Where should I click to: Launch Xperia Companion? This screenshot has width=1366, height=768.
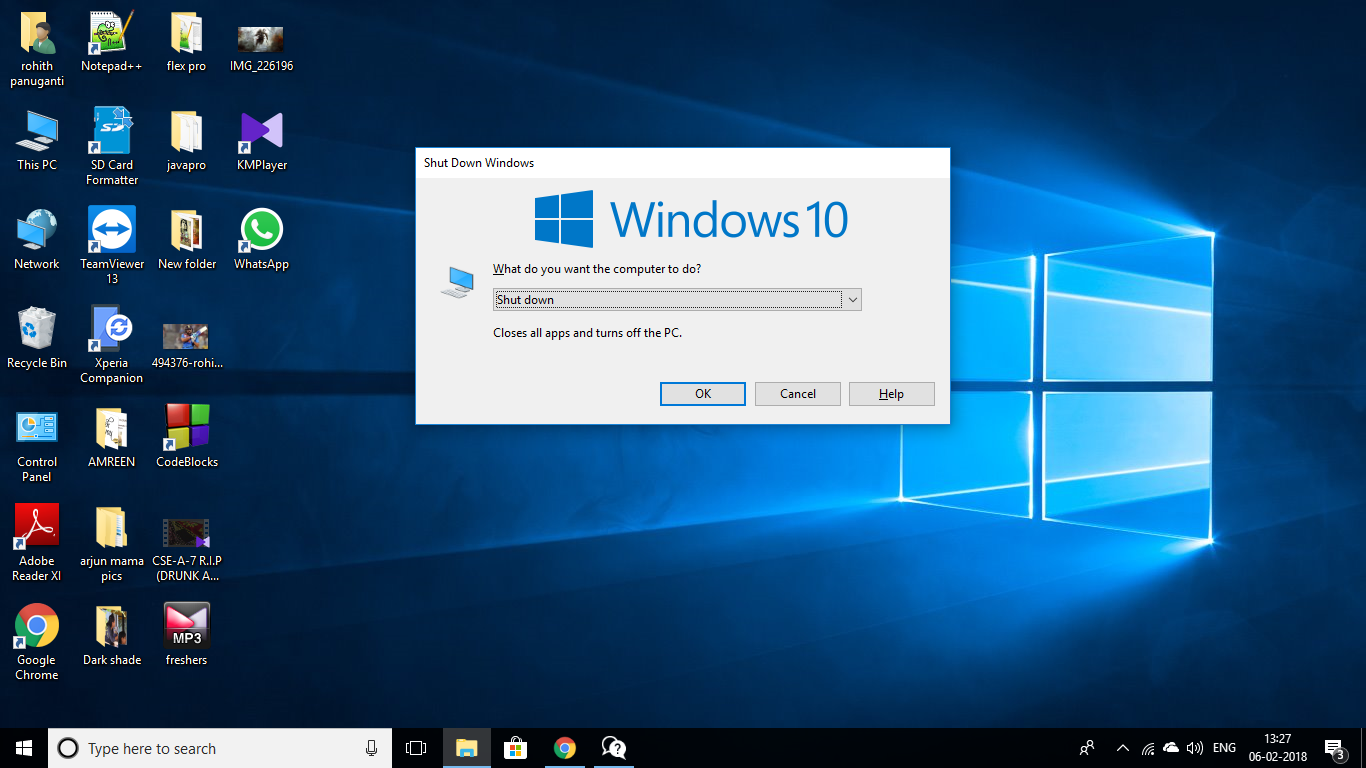pos(110,328)
